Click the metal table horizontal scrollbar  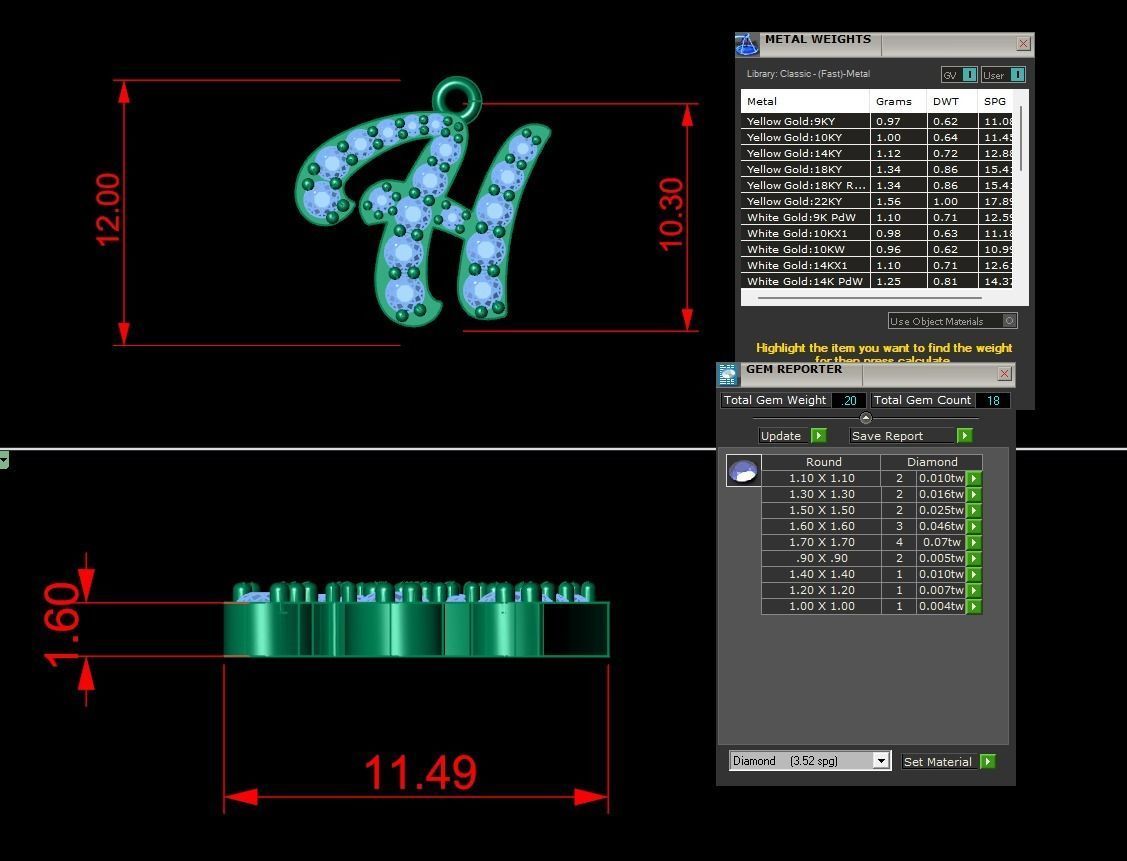(x=870, y=297)
